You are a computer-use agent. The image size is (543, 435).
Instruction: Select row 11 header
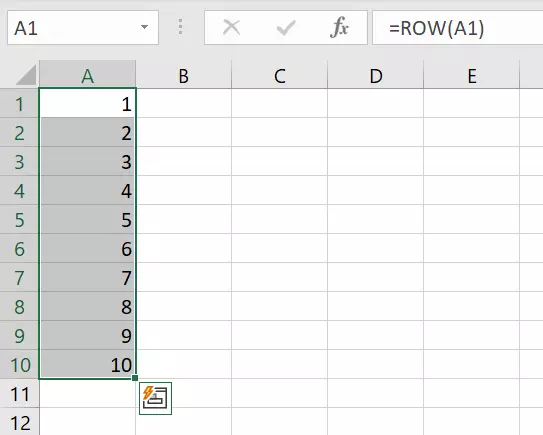pyautogui.click(x=19, y=393)
